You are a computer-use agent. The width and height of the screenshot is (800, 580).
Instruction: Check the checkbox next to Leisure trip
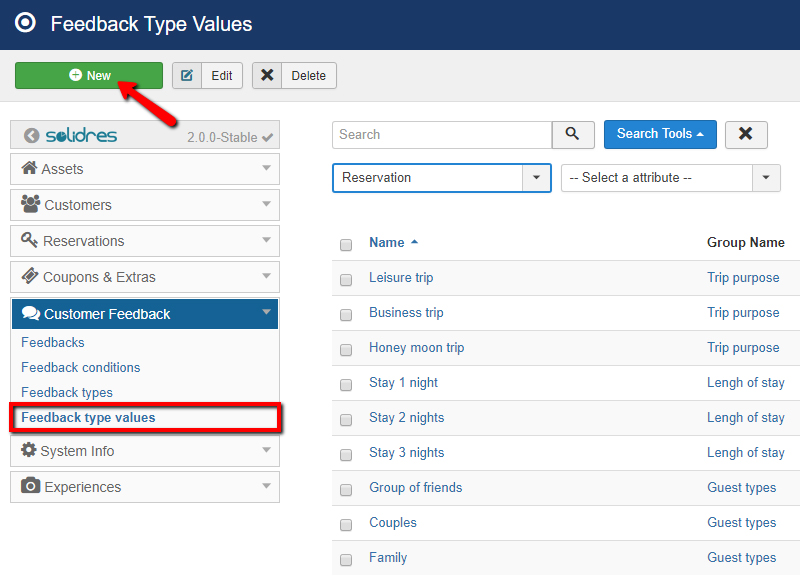pyautogui.click(x=346, y=278)
